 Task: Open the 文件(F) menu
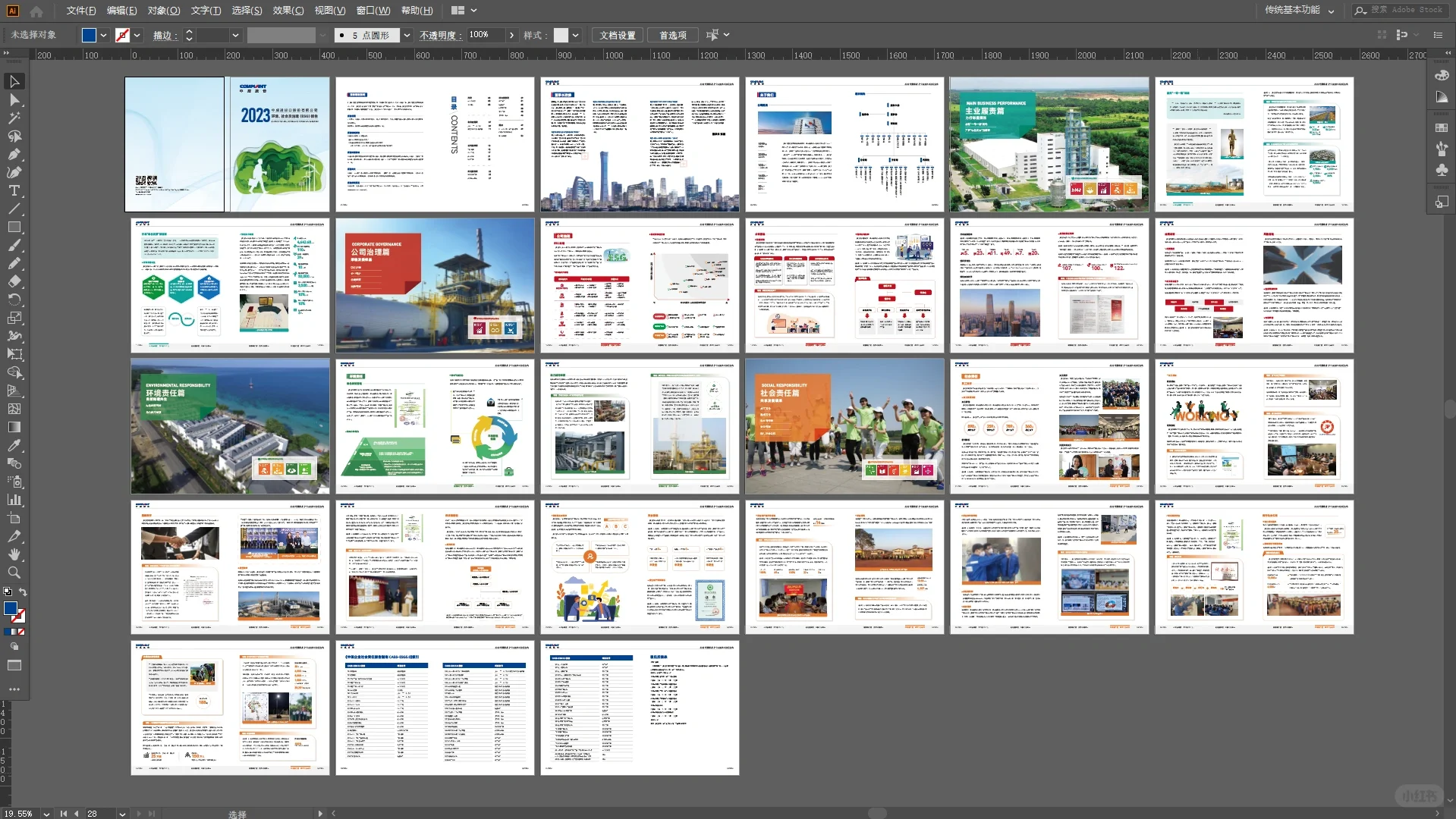point(80,11)
